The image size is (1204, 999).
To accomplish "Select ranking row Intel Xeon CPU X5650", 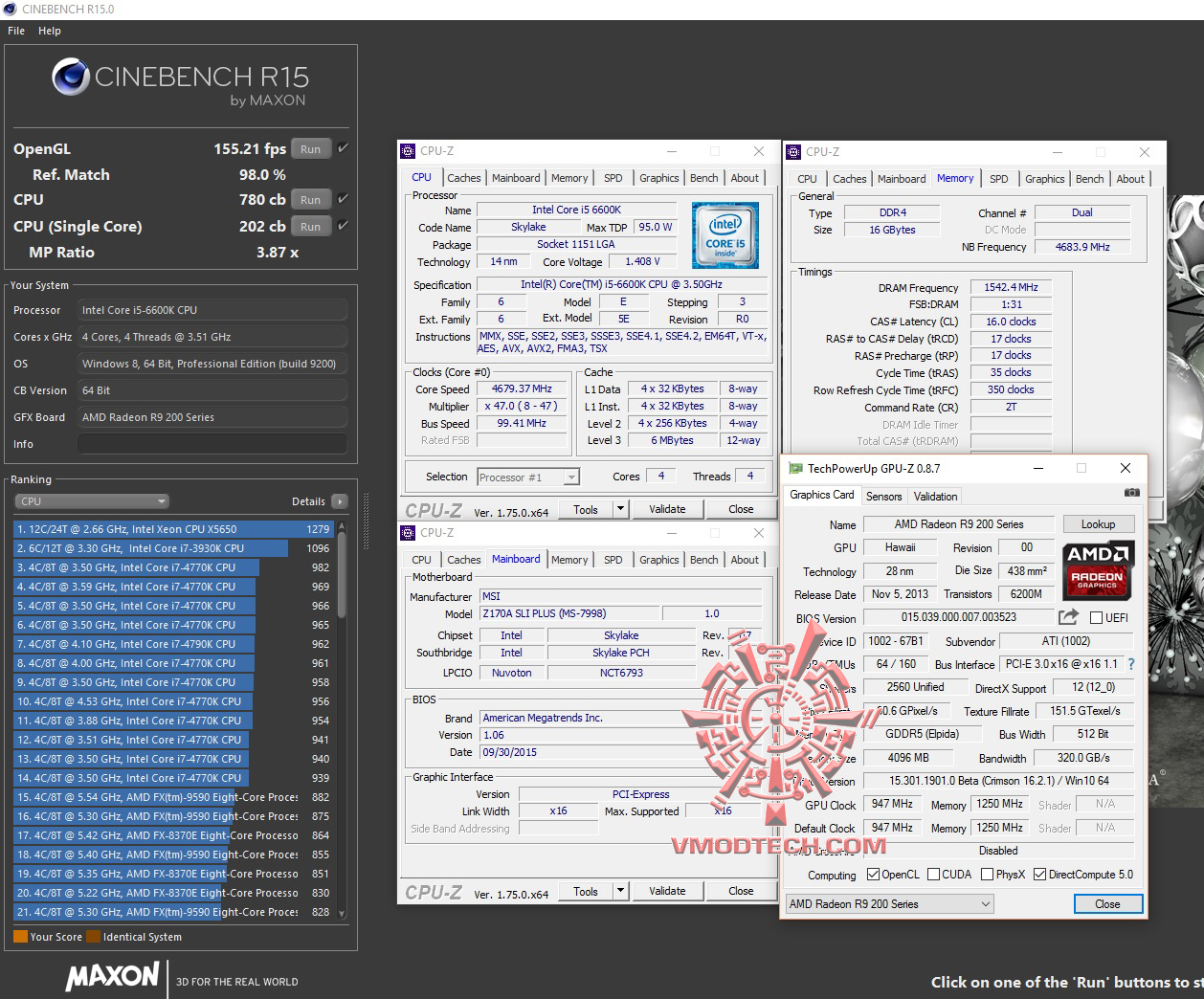I will click(173, 529).
